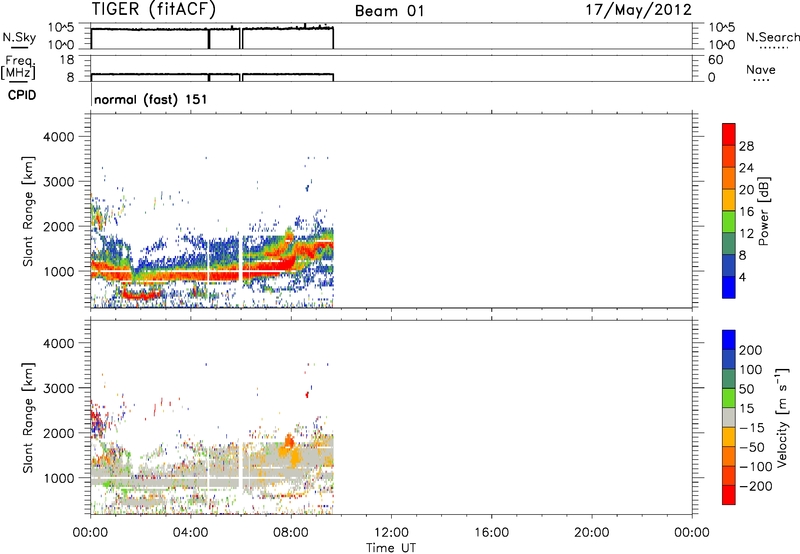Click the '16' power colorbar tick

pyautogui.click(x=746, y=212)
